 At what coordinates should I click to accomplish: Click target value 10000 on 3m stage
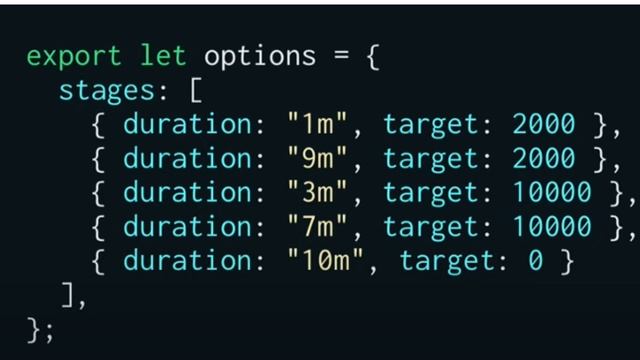pyautogui.click(x=552, y=192)
